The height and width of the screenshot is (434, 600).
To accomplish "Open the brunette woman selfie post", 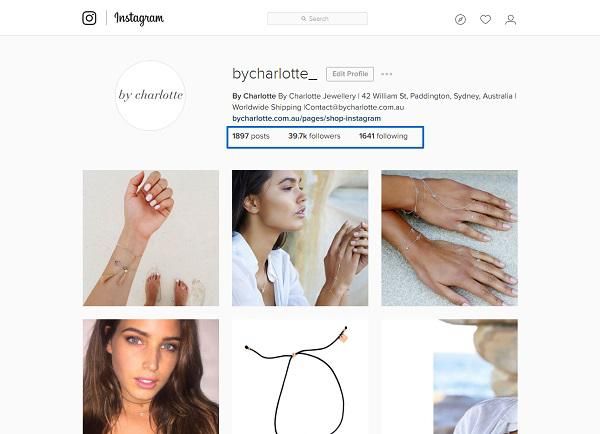I will coord(151,377).
